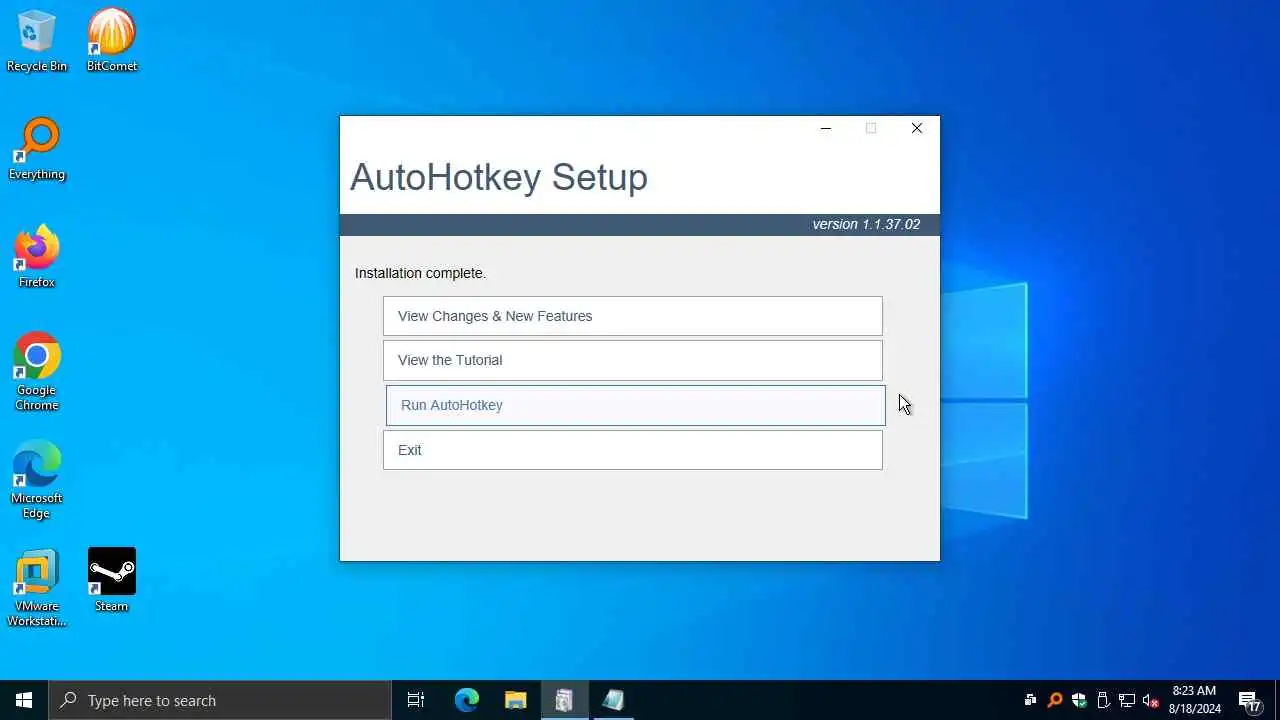Open Microsoft Edge from taskbar
1280x720 pixels.
point(467,700)
